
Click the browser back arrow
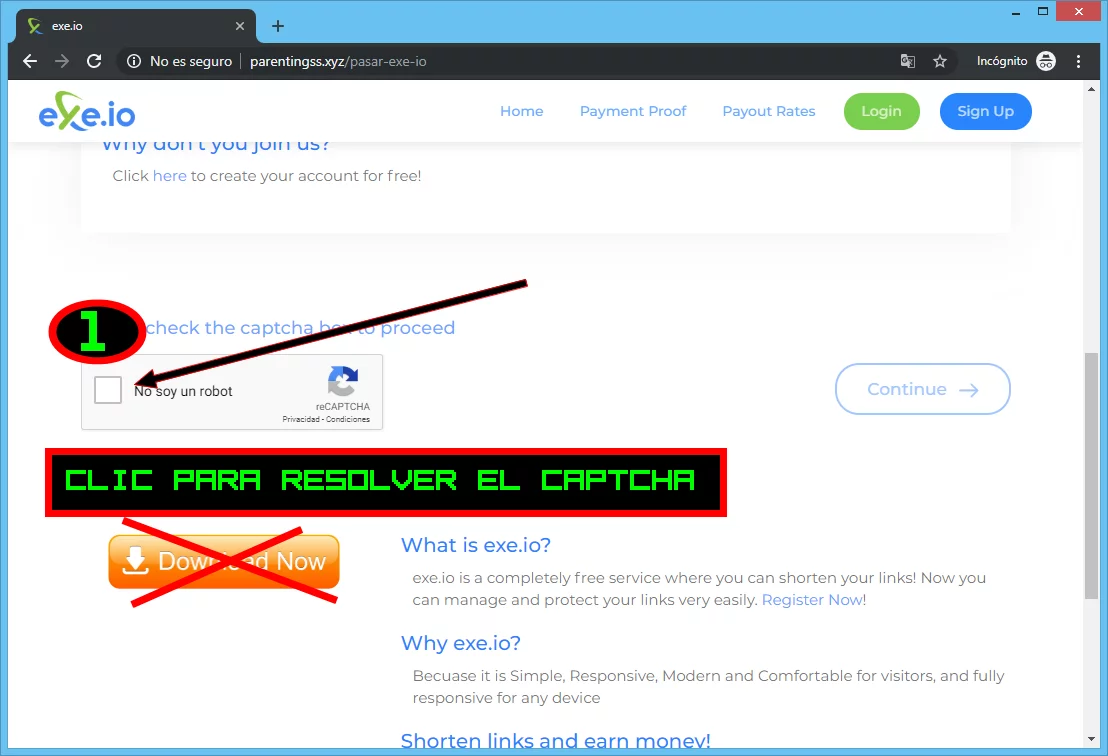[x=30, y=61]
